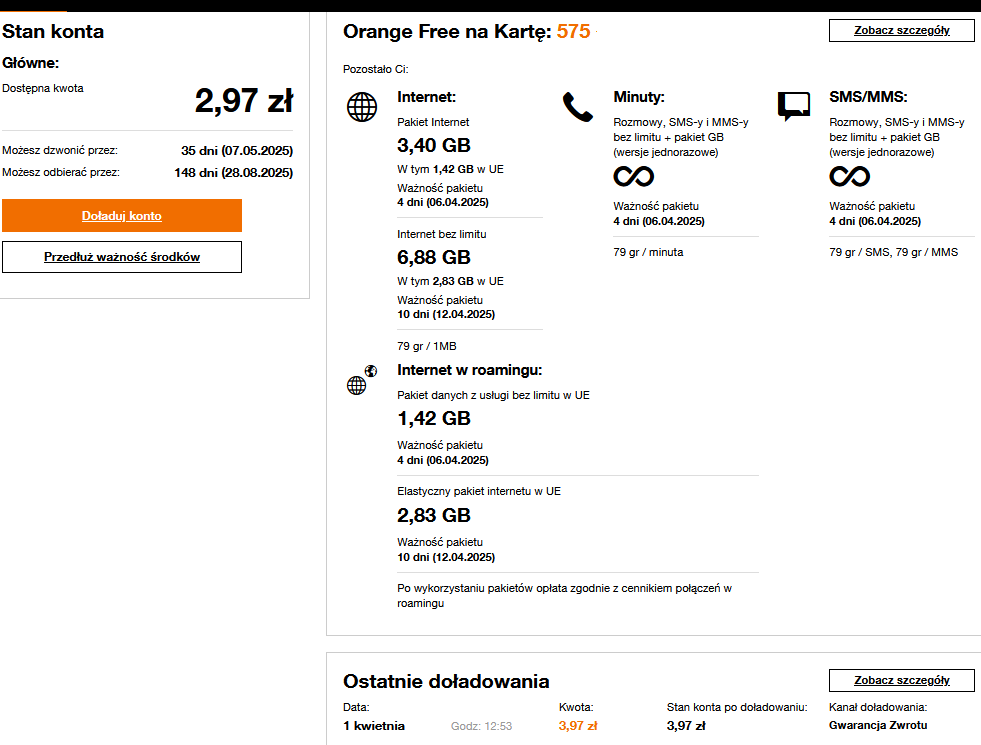The image size is (981, 745).
Task: Click the Minuty heading
Action: [x=639, y=97]
